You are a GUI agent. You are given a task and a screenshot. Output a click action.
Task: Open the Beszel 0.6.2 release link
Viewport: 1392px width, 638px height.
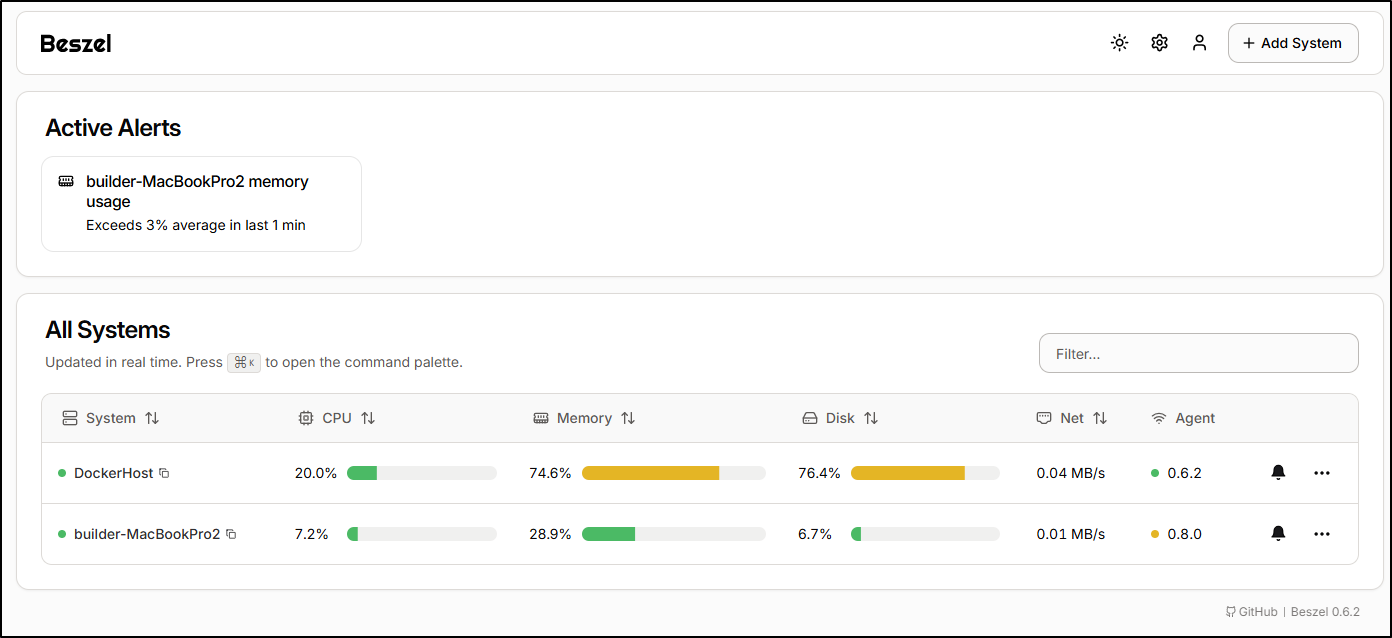coord(1325,612)
